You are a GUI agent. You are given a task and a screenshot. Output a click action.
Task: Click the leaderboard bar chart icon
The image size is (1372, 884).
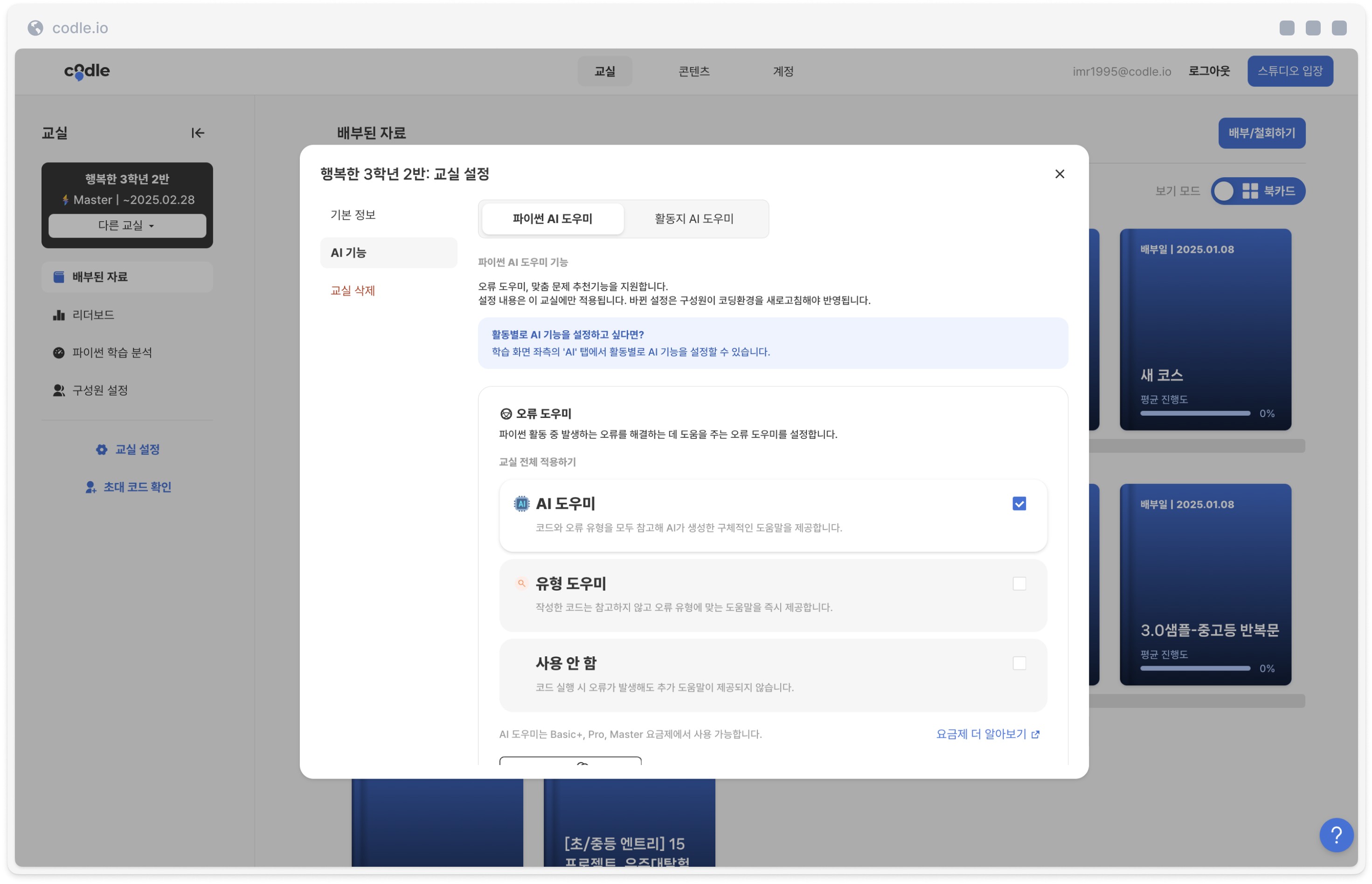59,315
